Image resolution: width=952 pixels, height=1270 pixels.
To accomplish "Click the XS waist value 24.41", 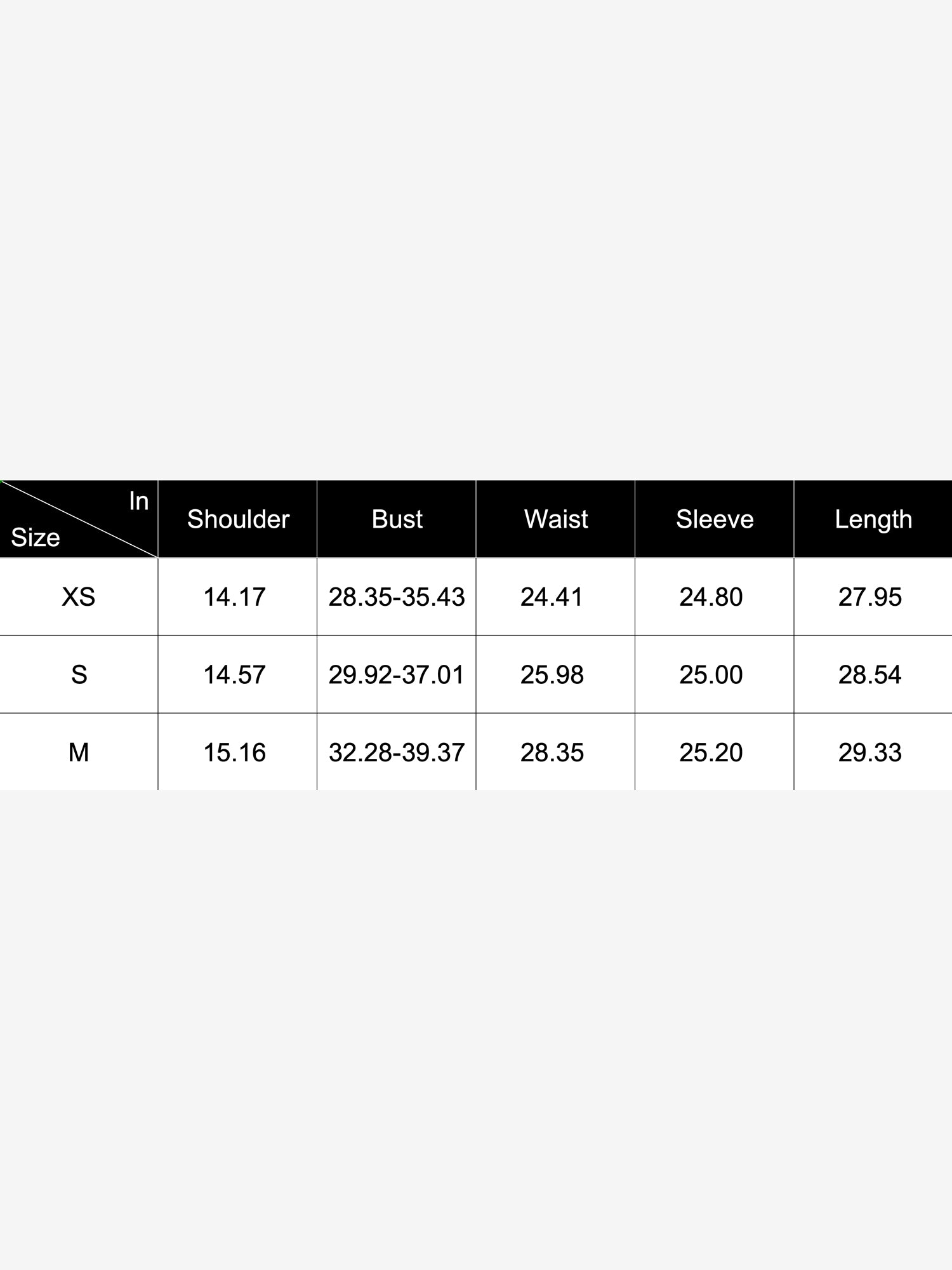I will point(552,597).
